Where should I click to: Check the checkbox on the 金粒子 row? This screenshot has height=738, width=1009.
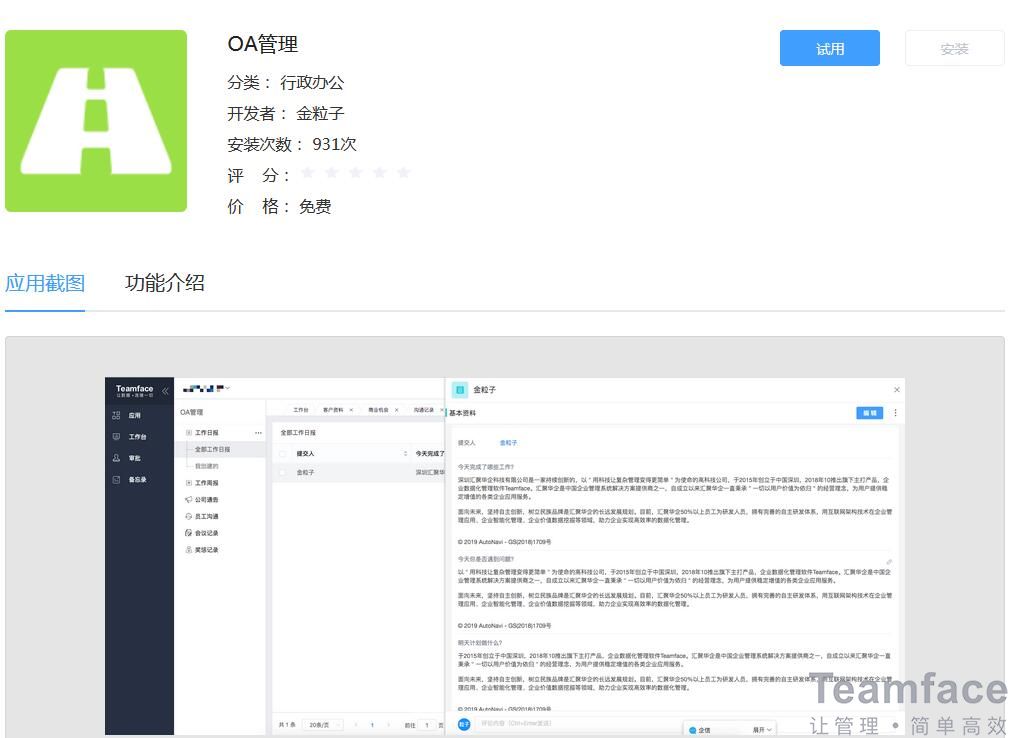click(x=282, y=473)
